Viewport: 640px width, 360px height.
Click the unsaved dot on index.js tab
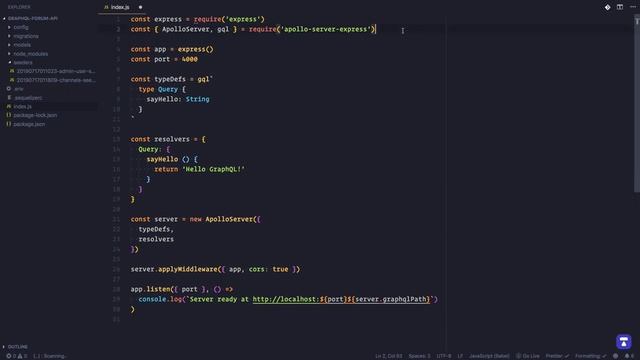(x=140, y=7)
